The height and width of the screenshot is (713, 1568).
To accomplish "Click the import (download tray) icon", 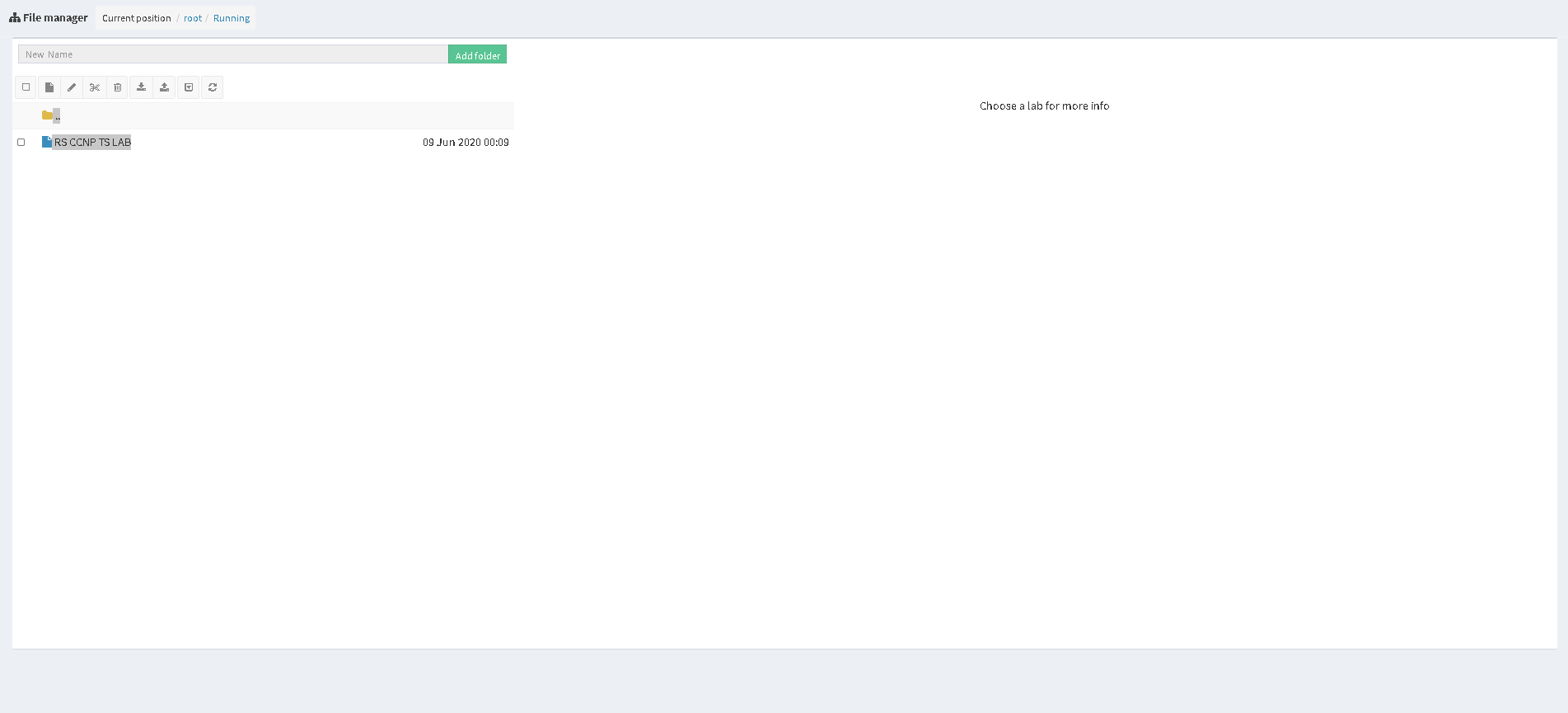I will pos(141,87).
